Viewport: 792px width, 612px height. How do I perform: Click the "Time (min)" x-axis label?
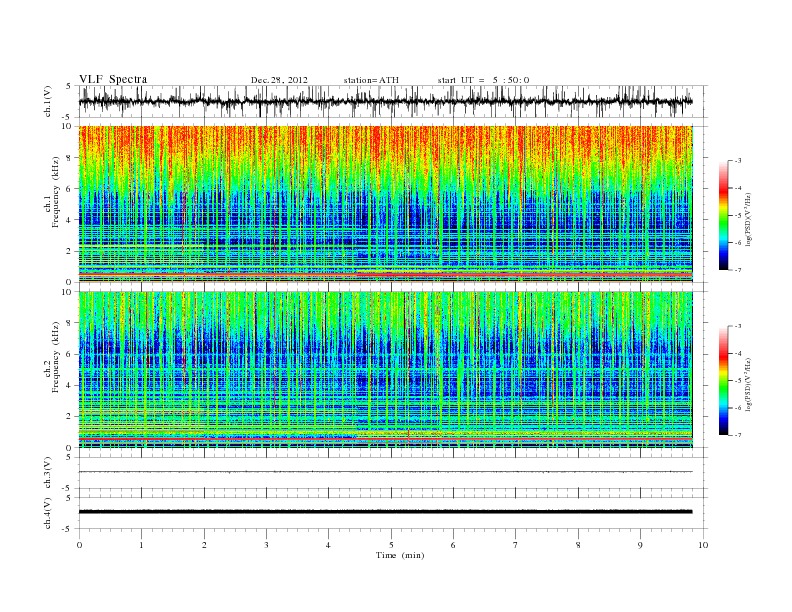pos(400,555)
